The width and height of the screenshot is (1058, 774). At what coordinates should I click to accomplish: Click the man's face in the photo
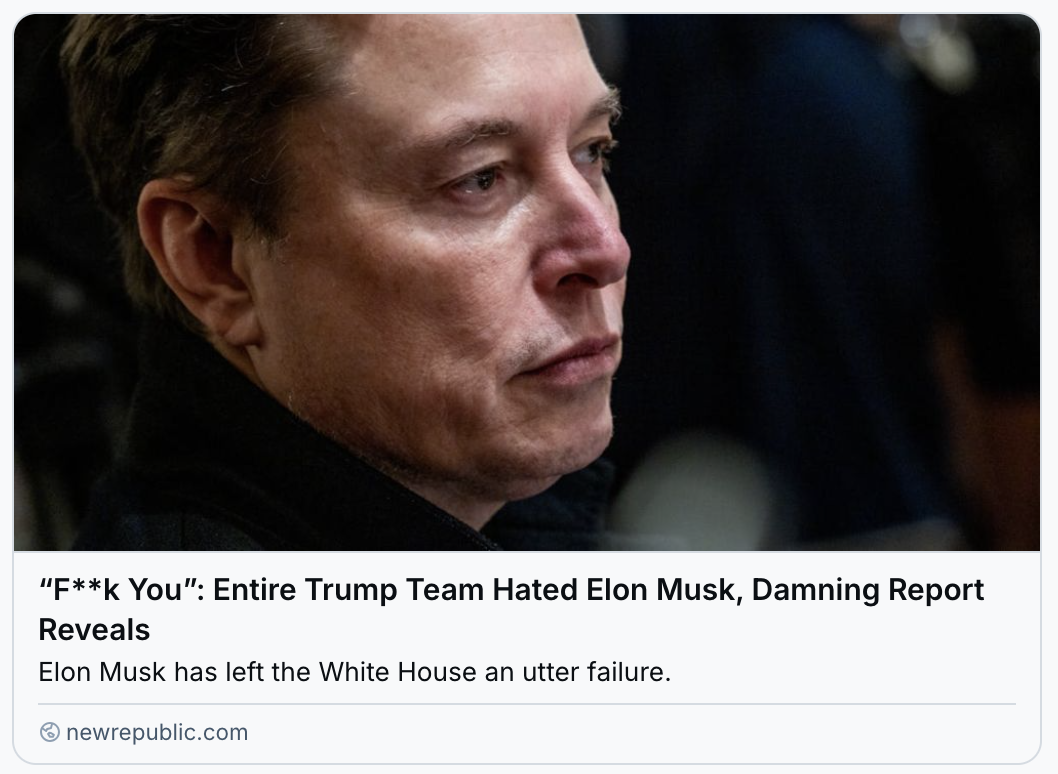tap(472, 270)
